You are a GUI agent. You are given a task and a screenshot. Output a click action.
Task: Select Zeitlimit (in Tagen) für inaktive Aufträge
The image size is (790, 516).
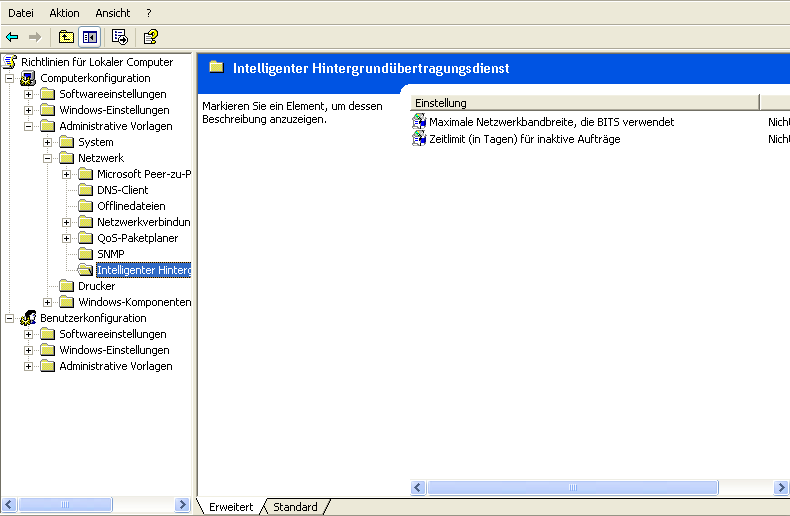click(524, 139)
